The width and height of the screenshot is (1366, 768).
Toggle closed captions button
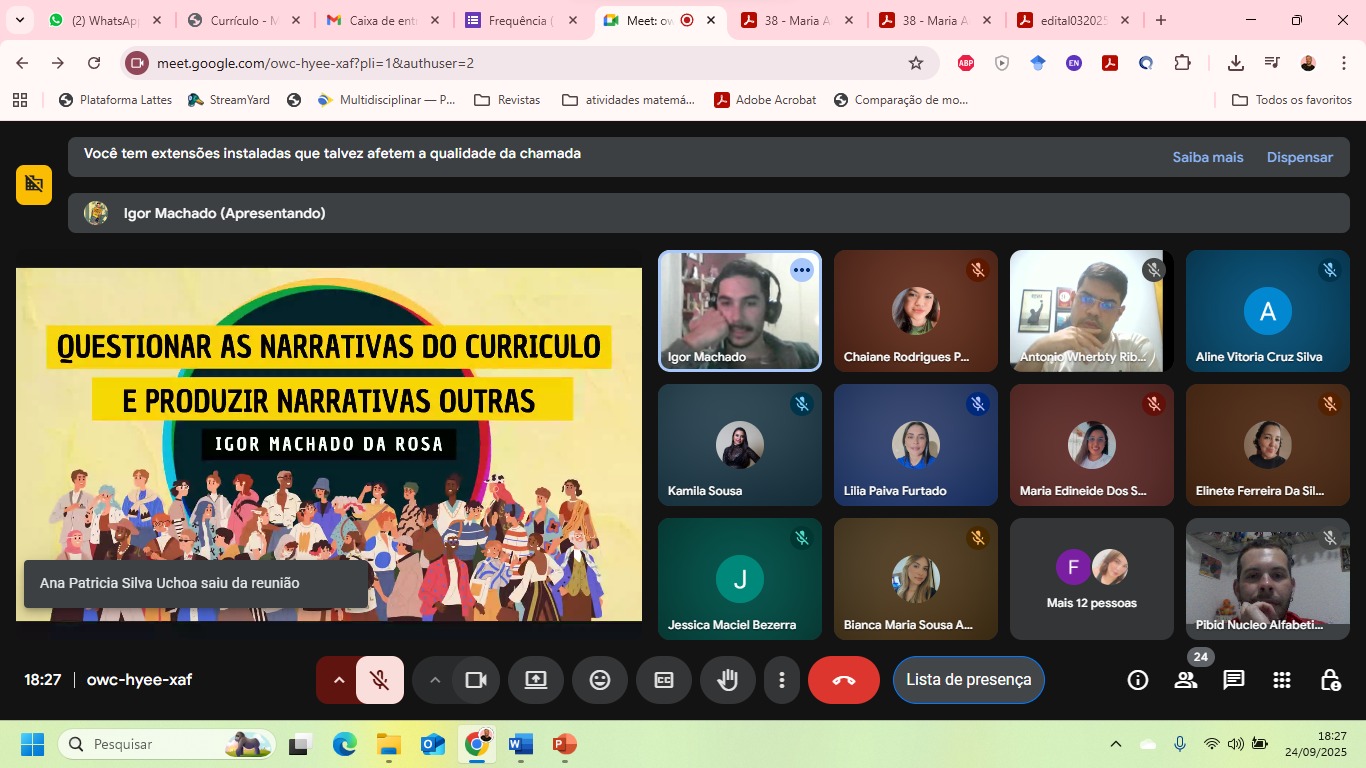(663, 680)
